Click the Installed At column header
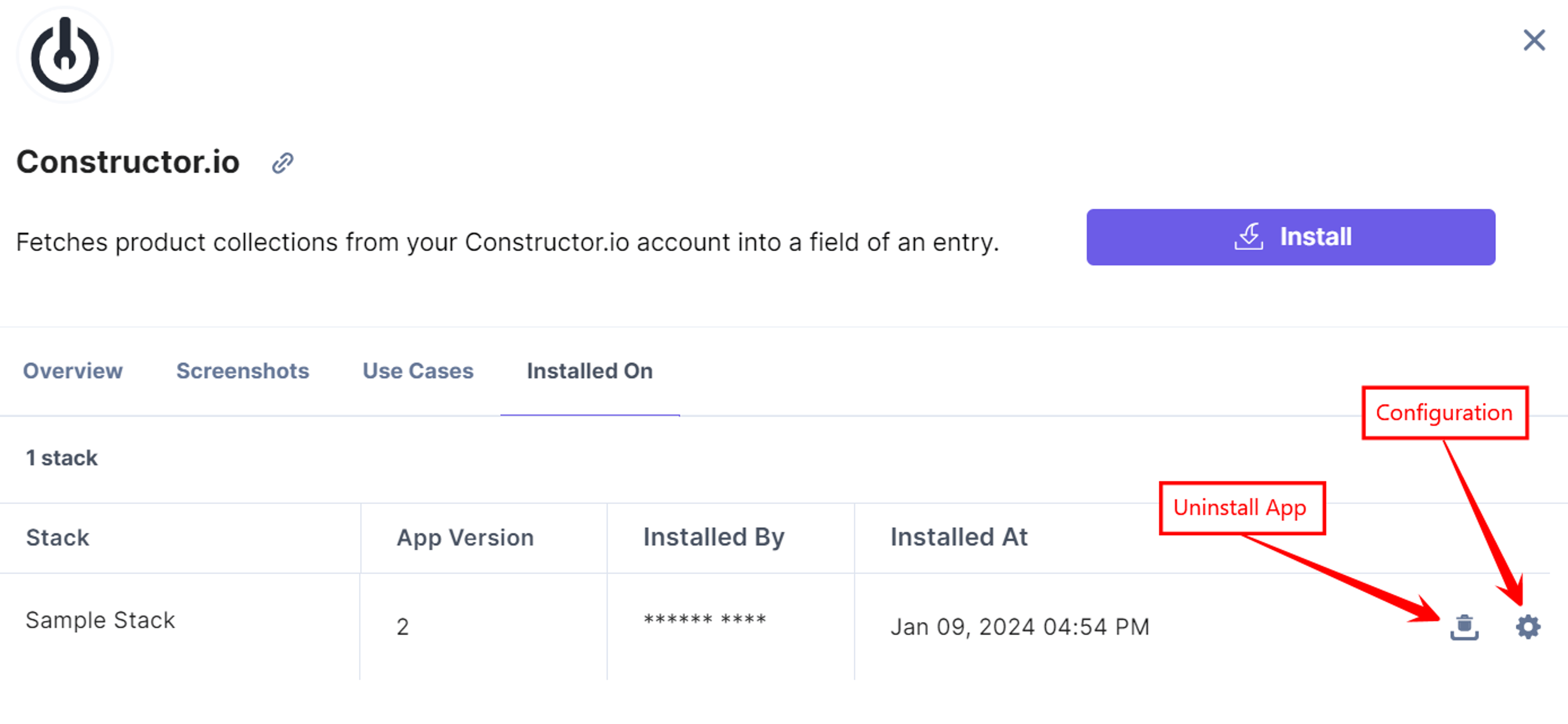Viewport: 1568px width, 724px height. 959,537
